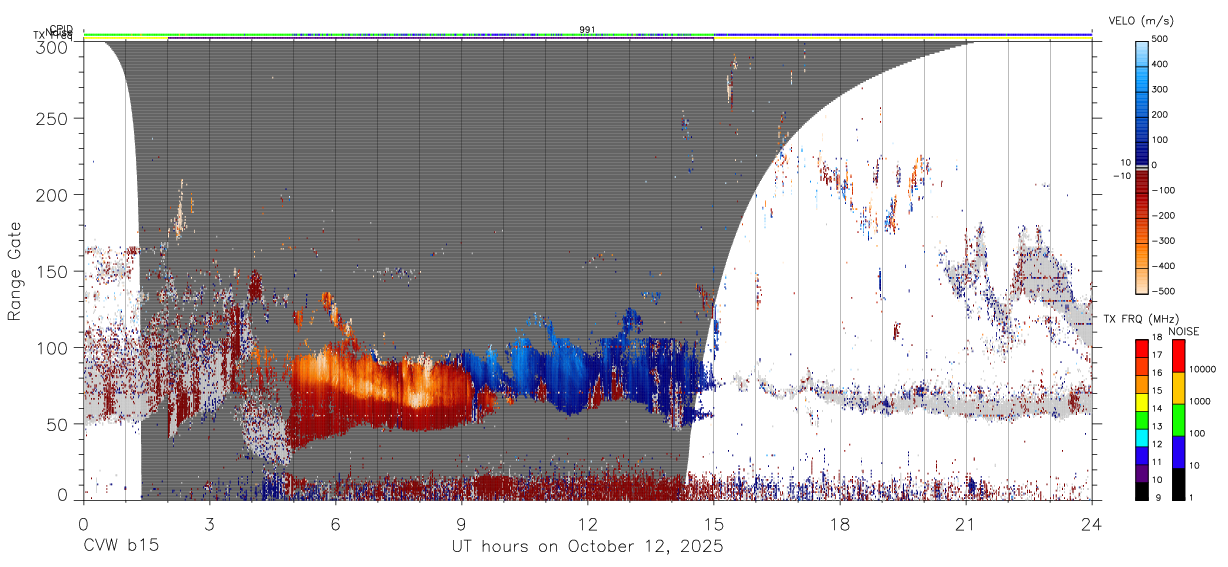This screenshot has width=1228, height=567.
Task: Click the 16 label on TX FRQ legend
Action: (x=1158, y=374)
